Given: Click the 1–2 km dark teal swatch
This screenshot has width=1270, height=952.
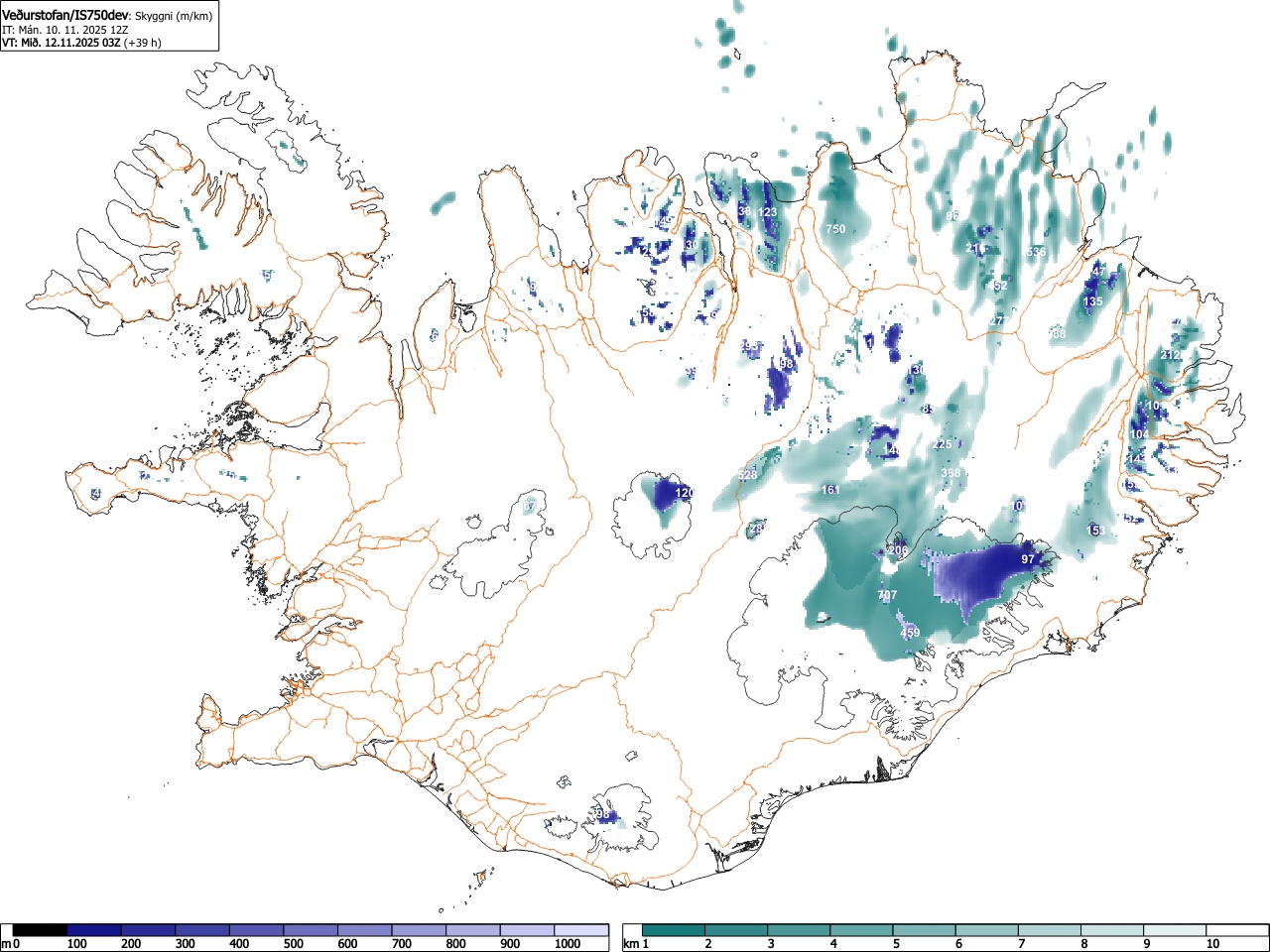Looking at the screenshot, I should 675,930.
